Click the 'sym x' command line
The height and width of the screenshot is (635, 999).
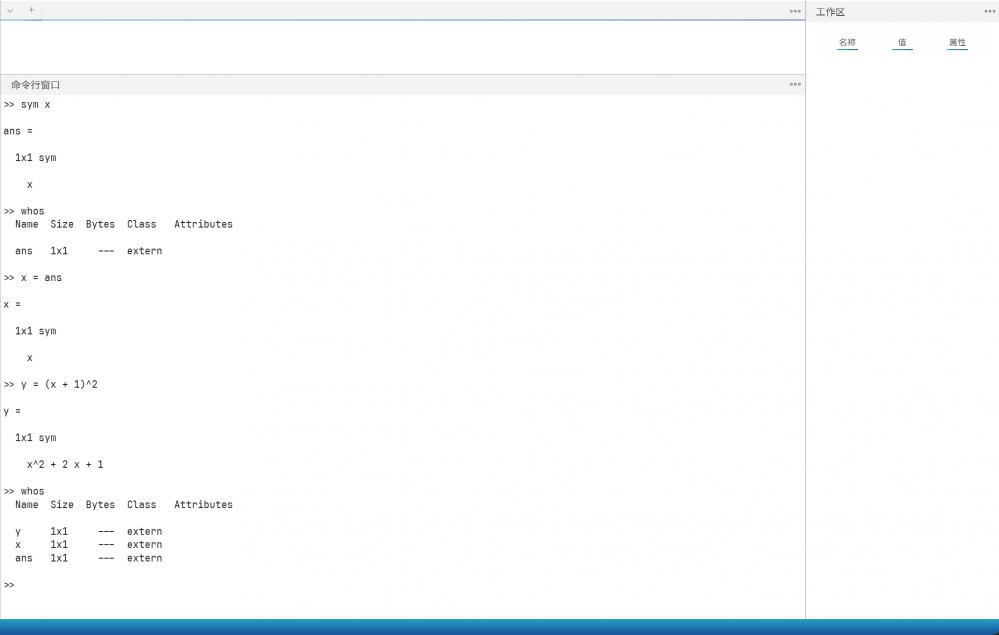(x=35, y=105)
